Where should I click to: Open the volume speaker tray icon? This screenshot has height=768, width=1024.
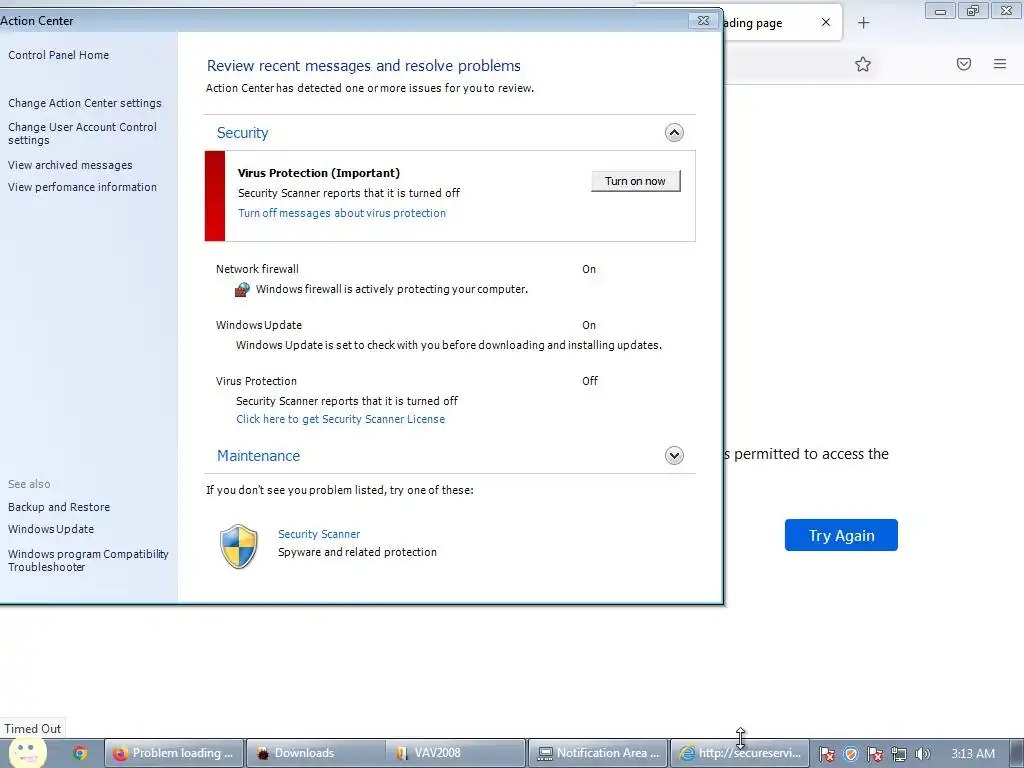(x=922, y=754)
